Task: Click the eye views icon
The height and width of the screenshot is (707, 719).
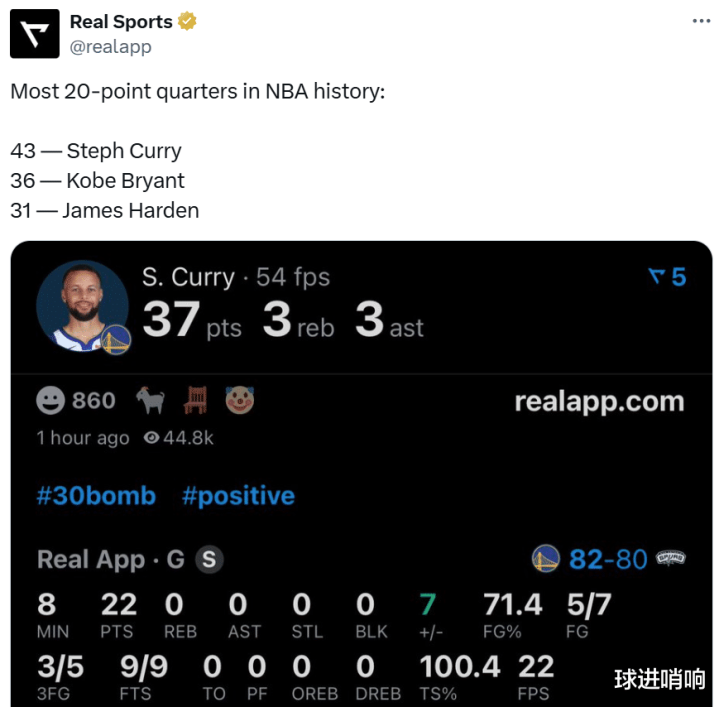Action: [152, 438]
